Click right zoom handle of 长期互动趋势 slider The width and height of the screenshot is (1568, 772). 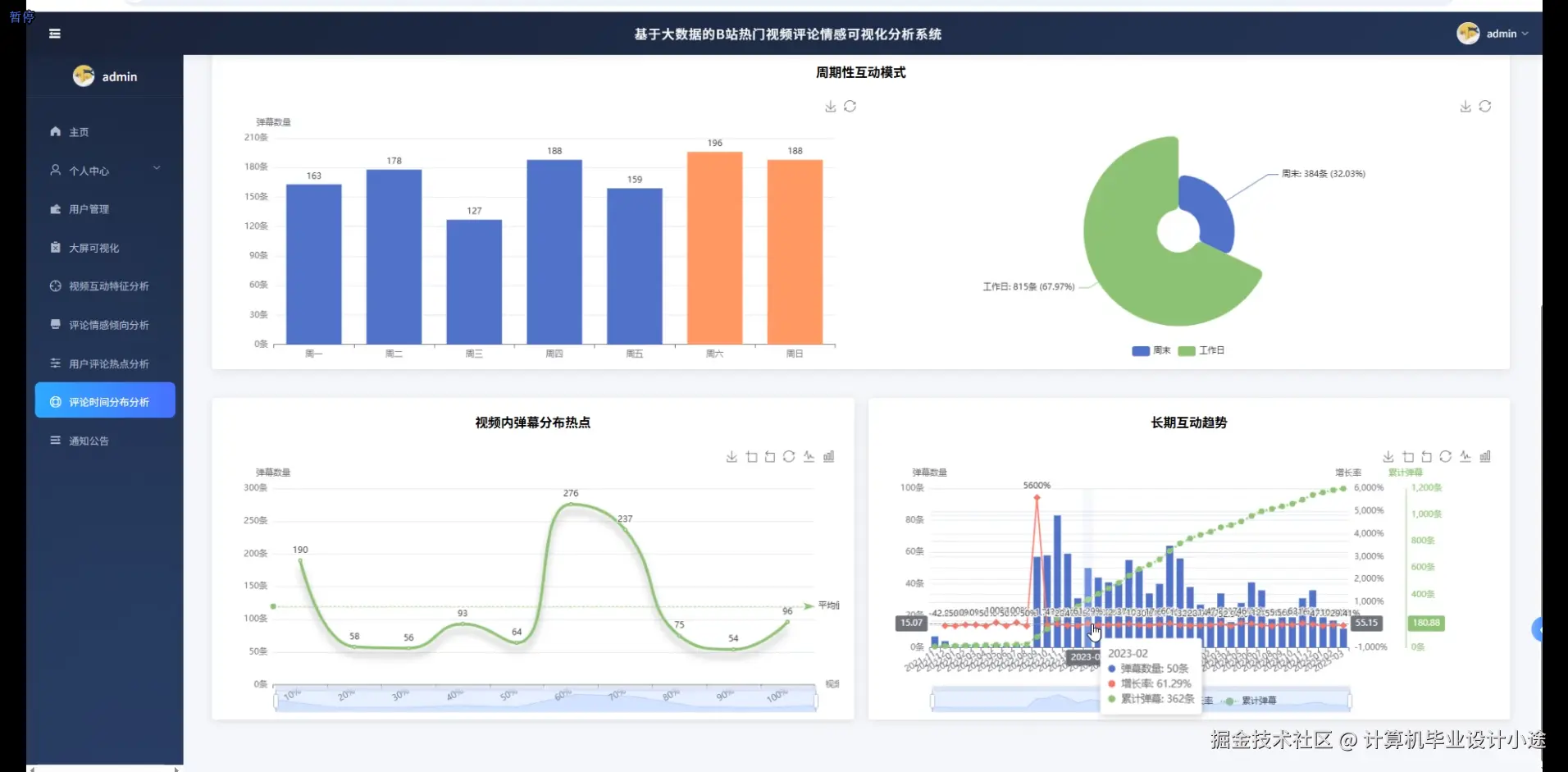(1350, 701)
